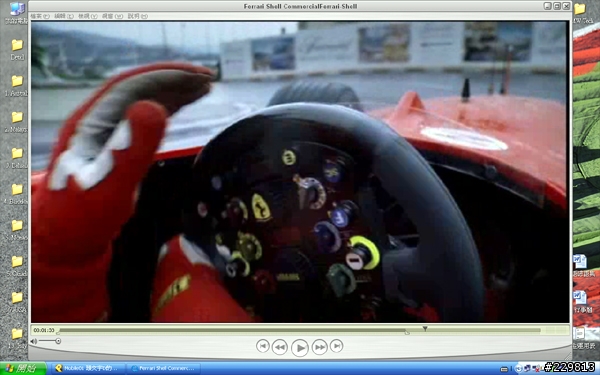600x375 pixels.
Task: Select the desktop folder below folder 4
Action: tap(16, 230)
